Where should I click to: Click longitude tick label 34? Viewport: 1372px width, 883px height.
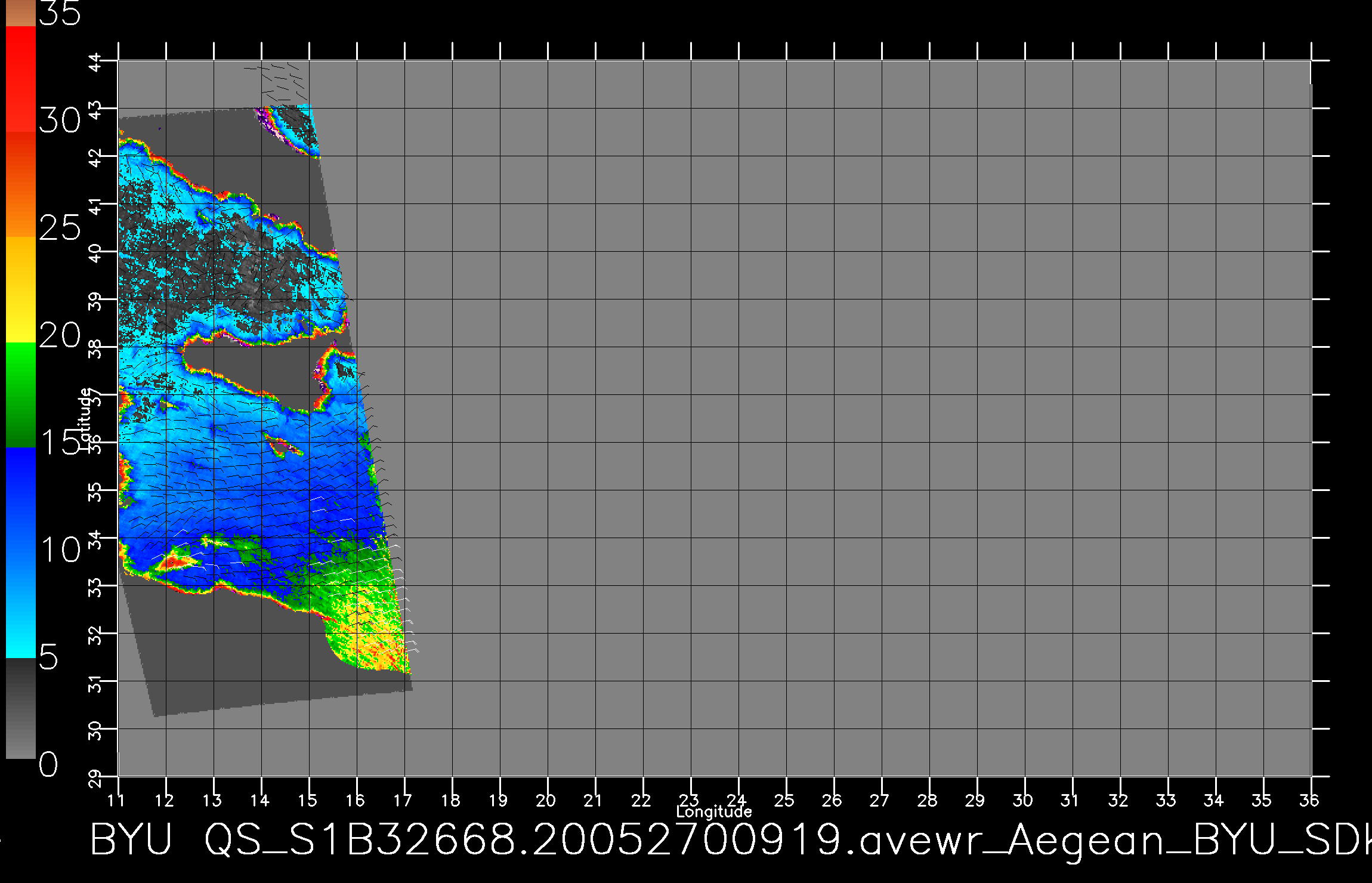pos(1214,800)
